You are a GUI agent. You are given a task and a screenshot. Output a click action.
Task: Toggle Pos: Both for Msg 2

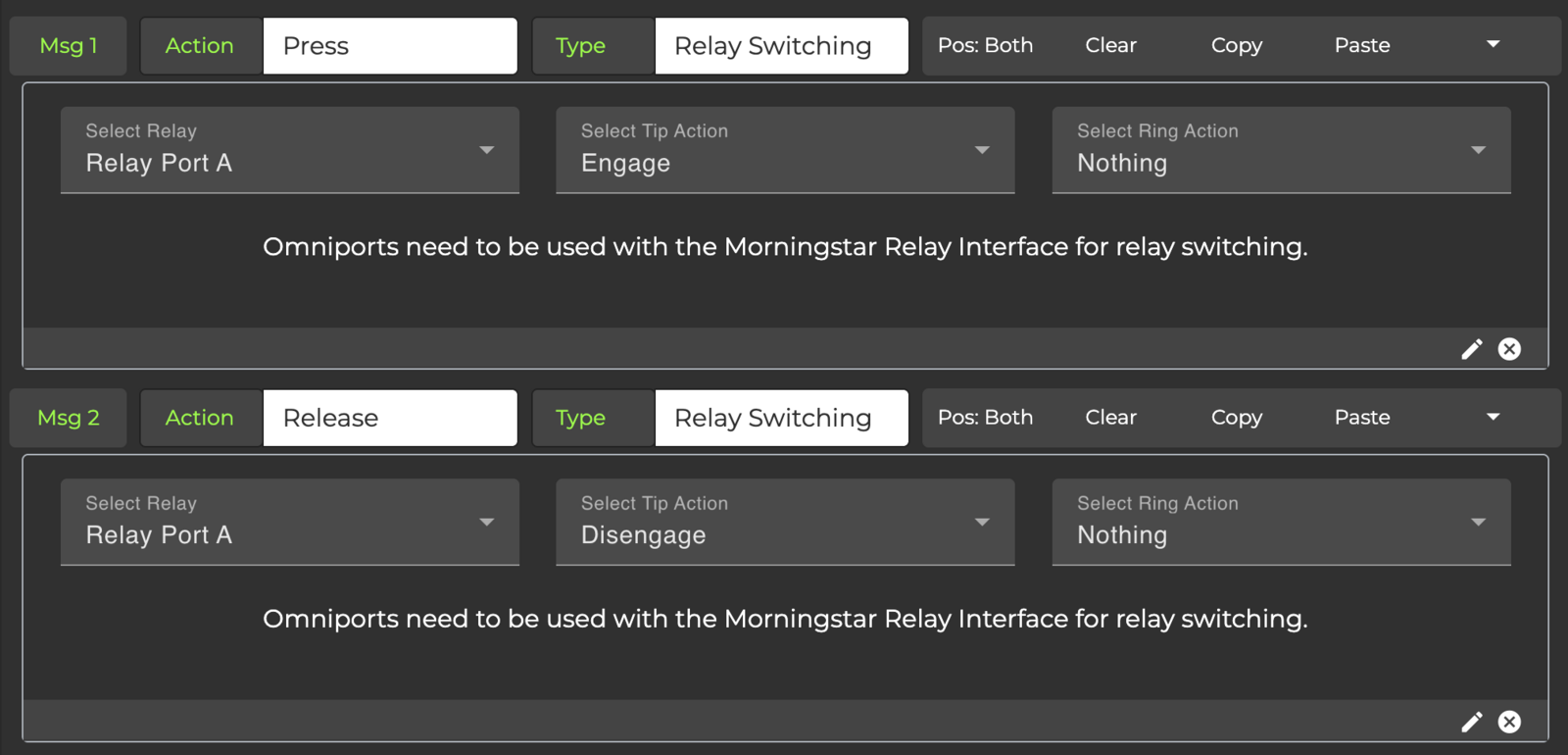[x=985, y=418]
